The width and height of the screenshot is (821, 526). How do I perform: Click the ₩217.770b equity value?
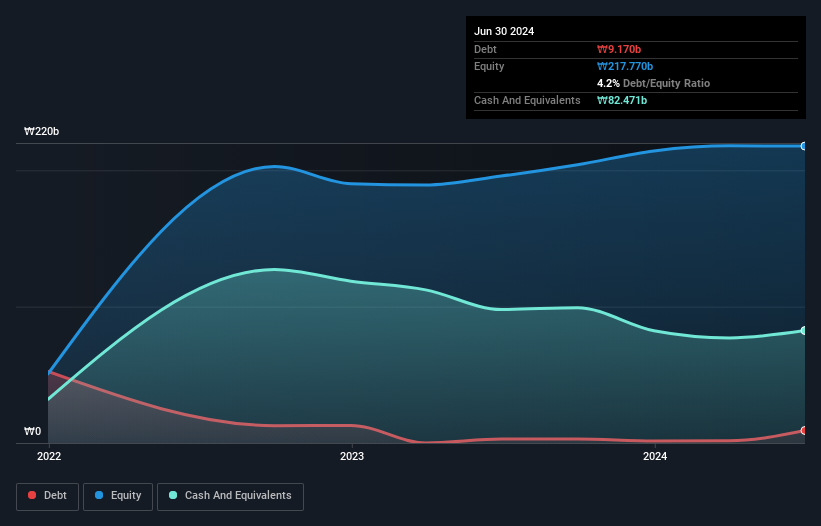[625, 66]
